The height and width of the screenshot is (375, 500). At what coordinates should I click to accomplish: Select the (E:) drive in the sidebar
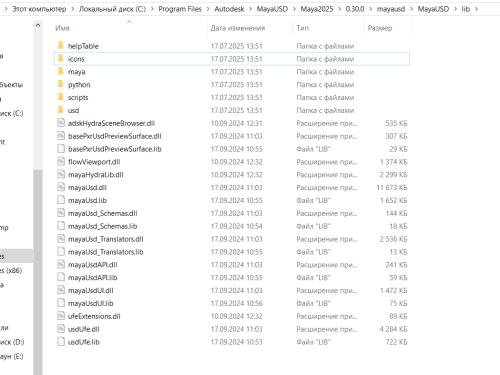pyautogui.click(x=12, y=356)
